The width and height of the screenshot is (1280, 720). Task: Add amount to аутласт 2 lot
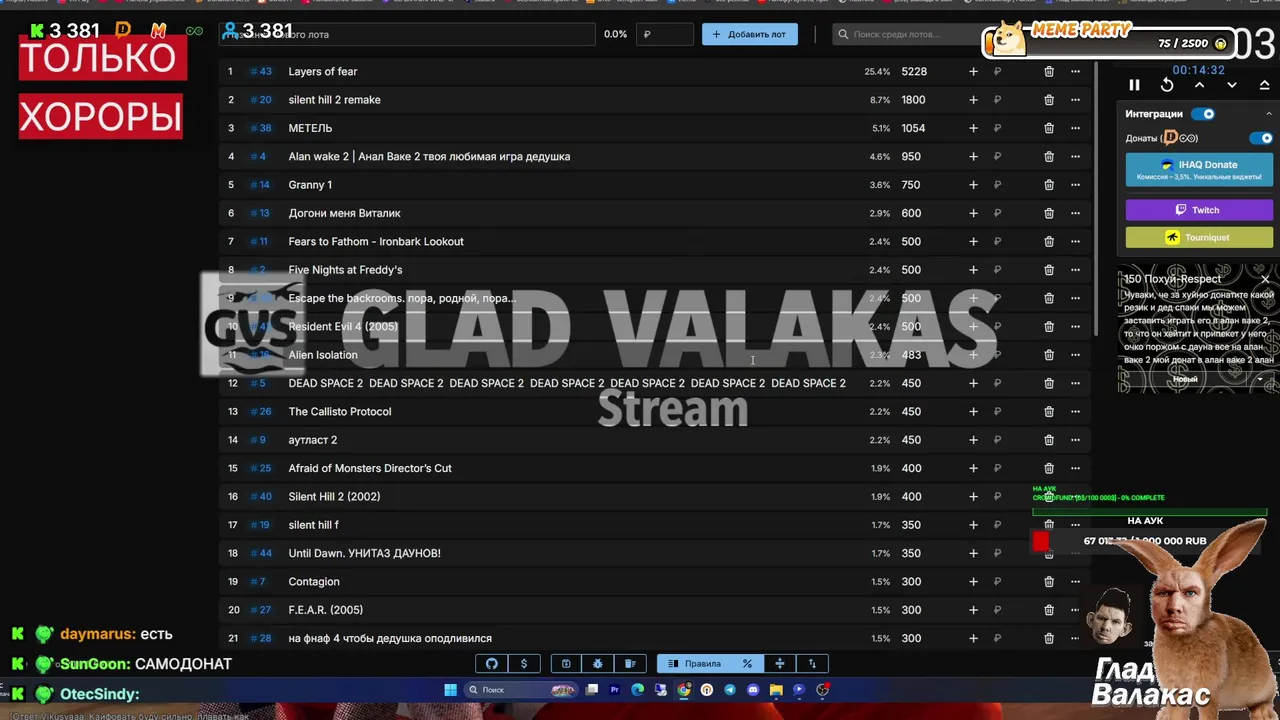pos(973,440)
